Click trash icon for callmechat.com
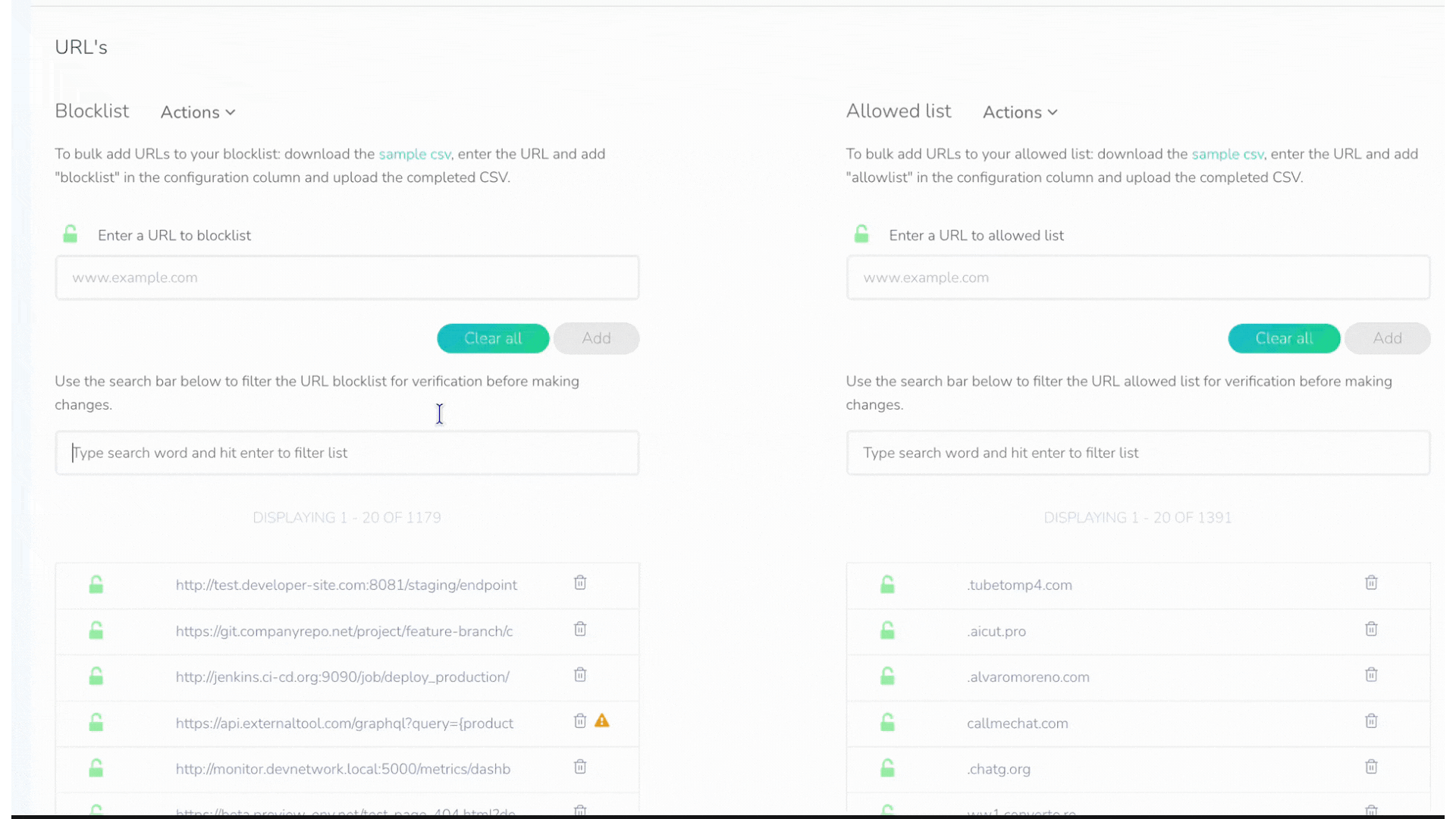 coord(1371,721)
